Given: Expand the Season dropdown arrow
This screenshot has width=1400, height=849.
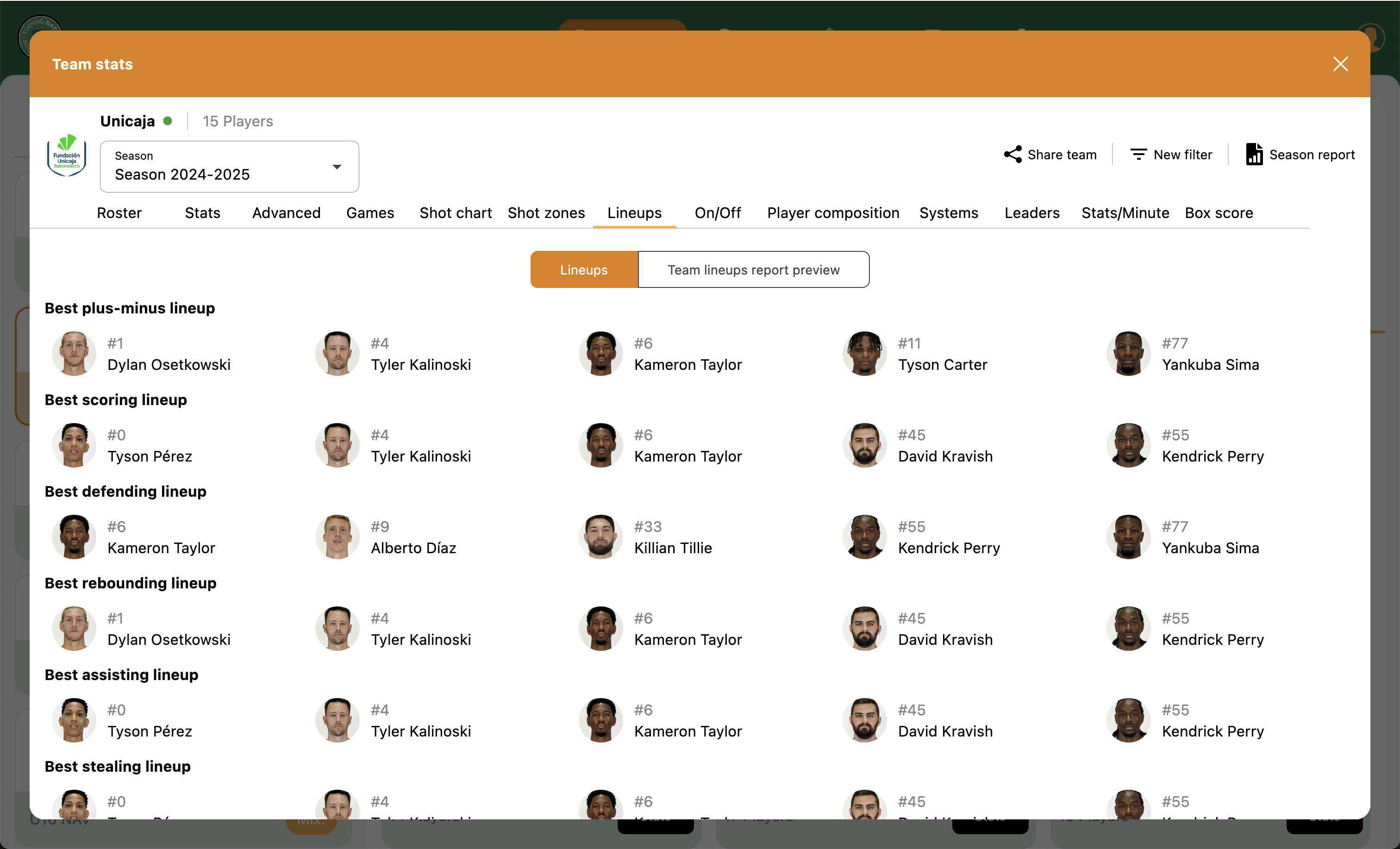Looking at the screenshot, I should pyautogui.click(x=337, y=167).
